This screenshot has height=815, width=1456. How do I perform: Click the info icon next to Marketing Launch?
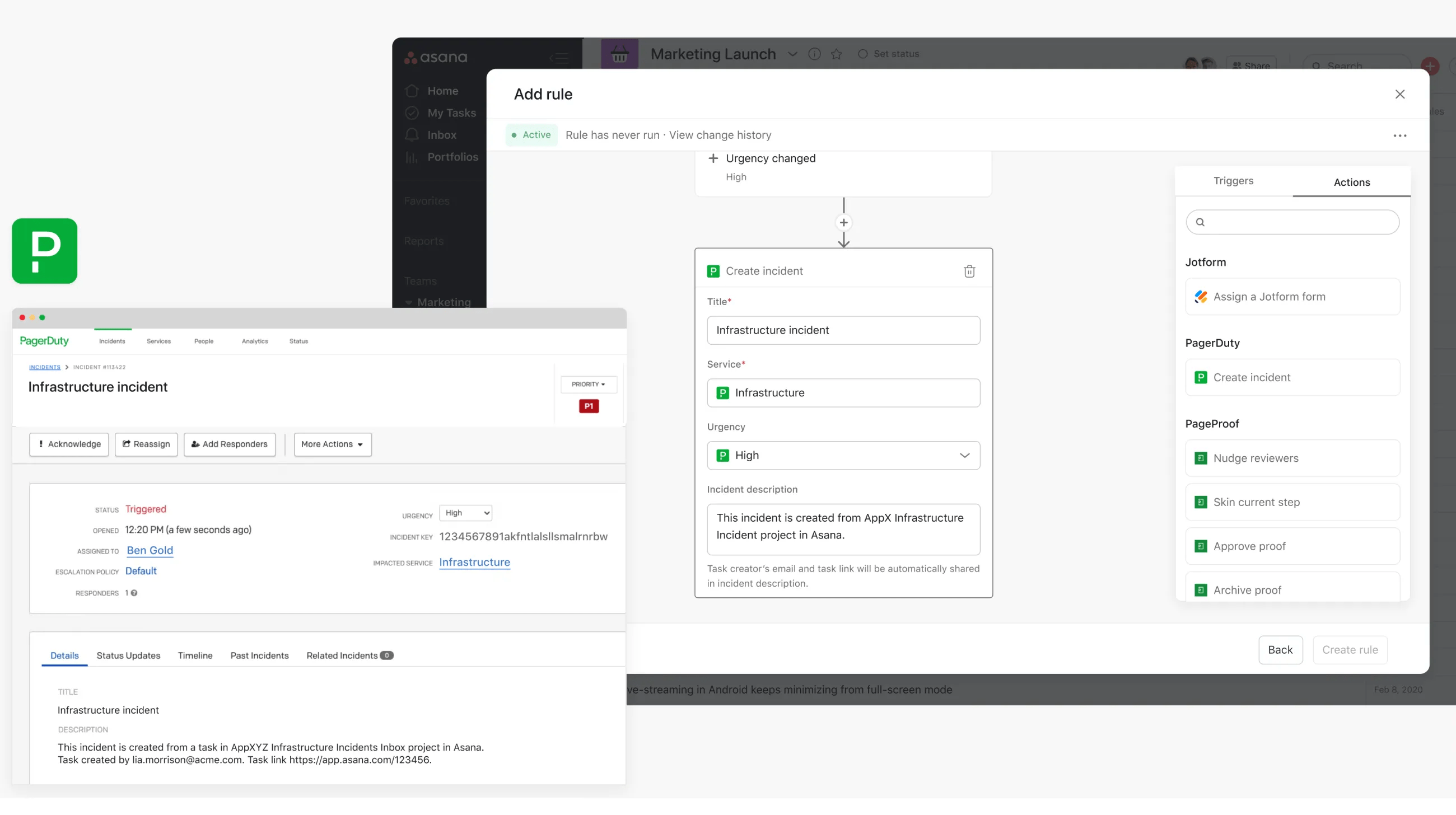coord(814,54)
